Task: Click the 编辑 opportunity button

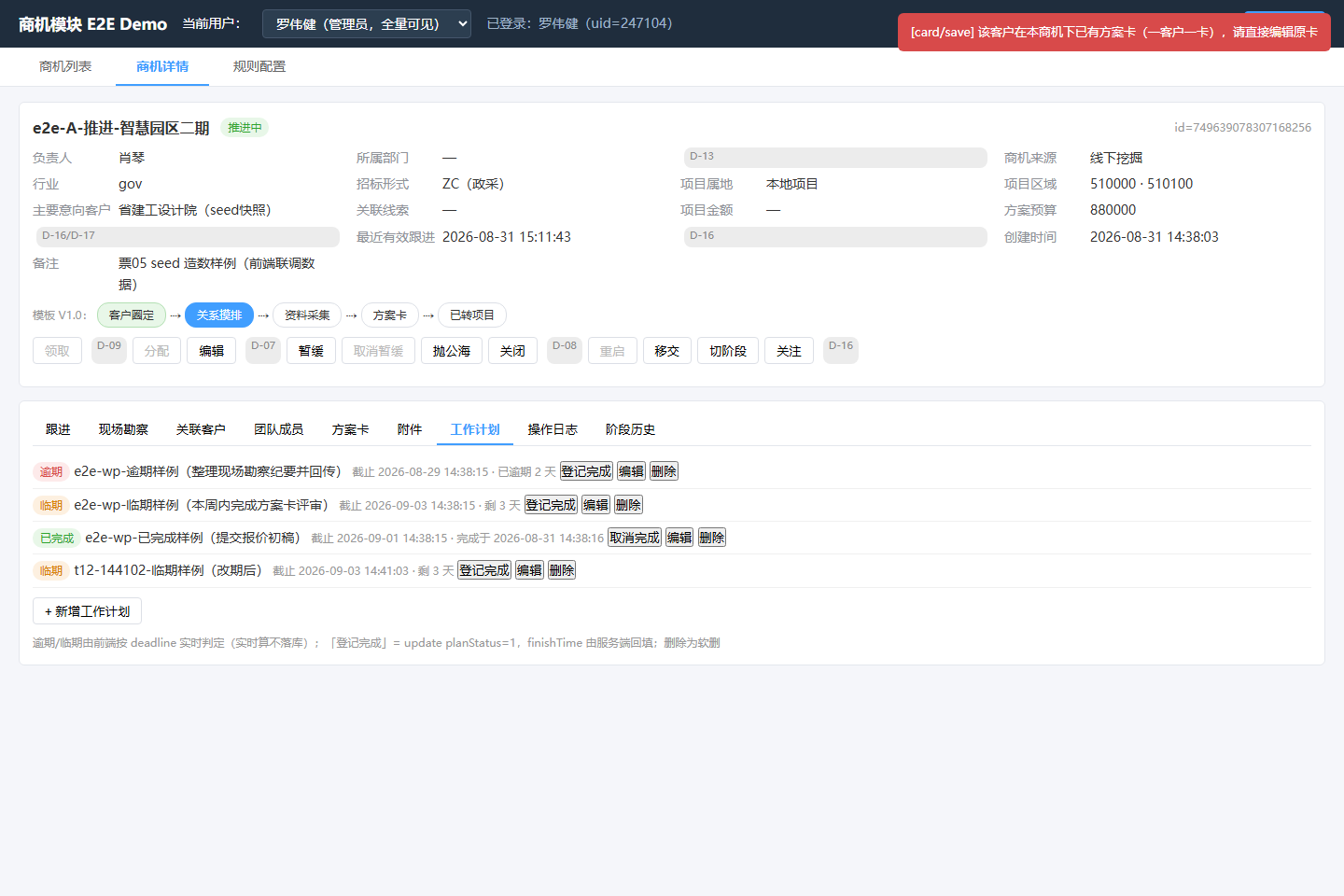Action: click(212, 351)
